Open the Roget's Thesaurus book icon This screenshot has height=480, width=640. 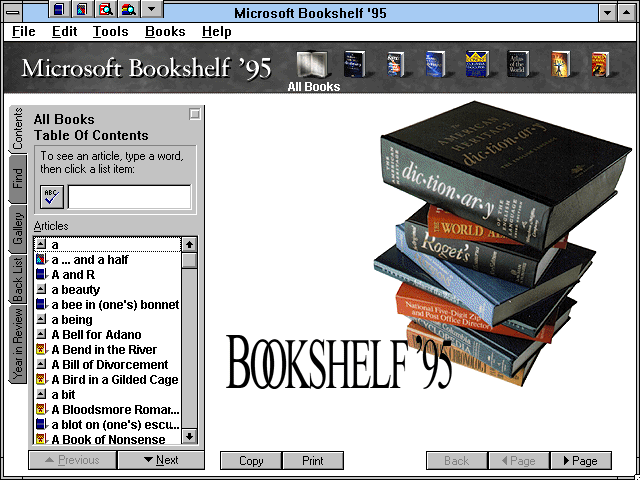pos(395,64)
